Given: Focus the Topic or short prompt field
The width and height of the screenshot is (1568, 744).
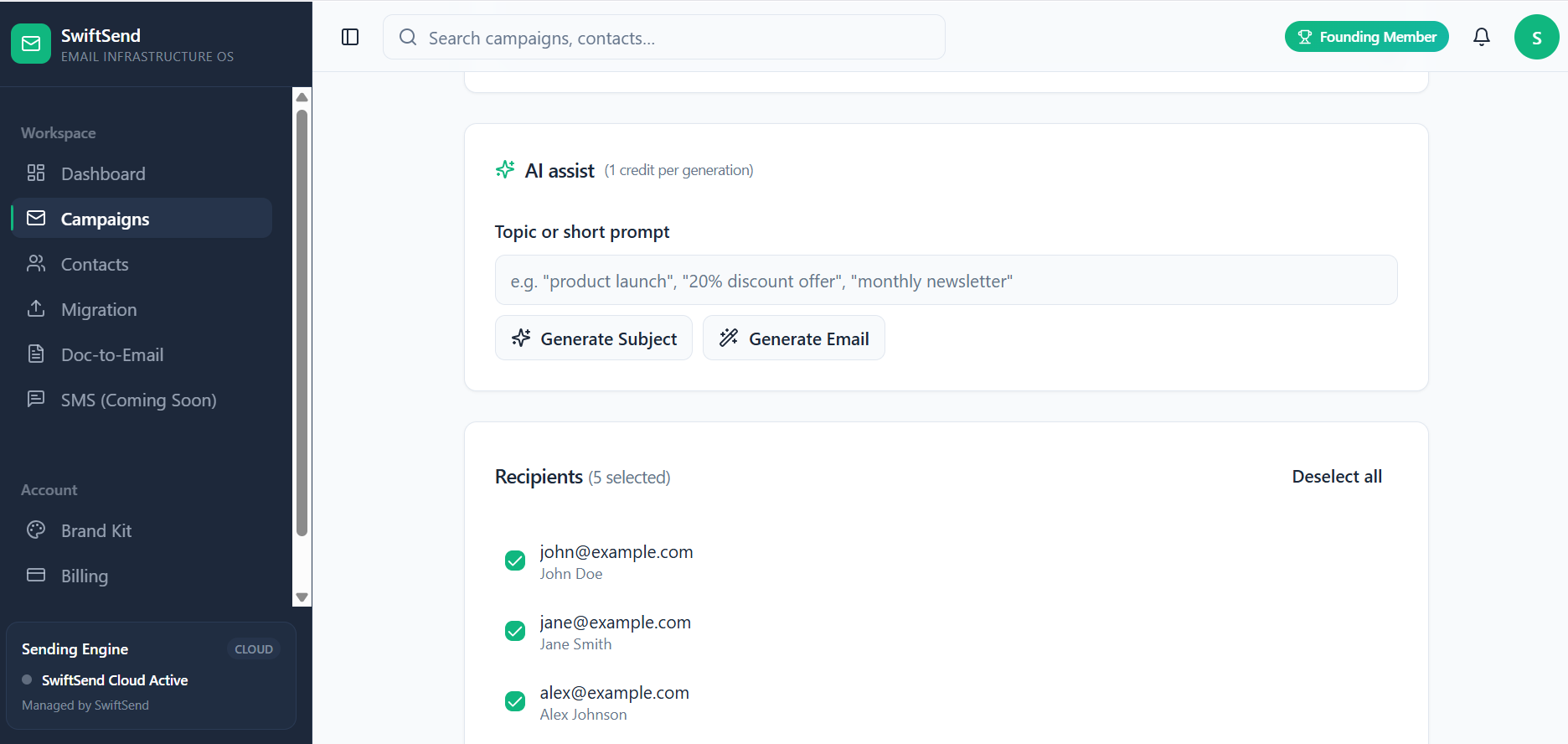Looking at the screenshot, I should (x=946, y=281).
